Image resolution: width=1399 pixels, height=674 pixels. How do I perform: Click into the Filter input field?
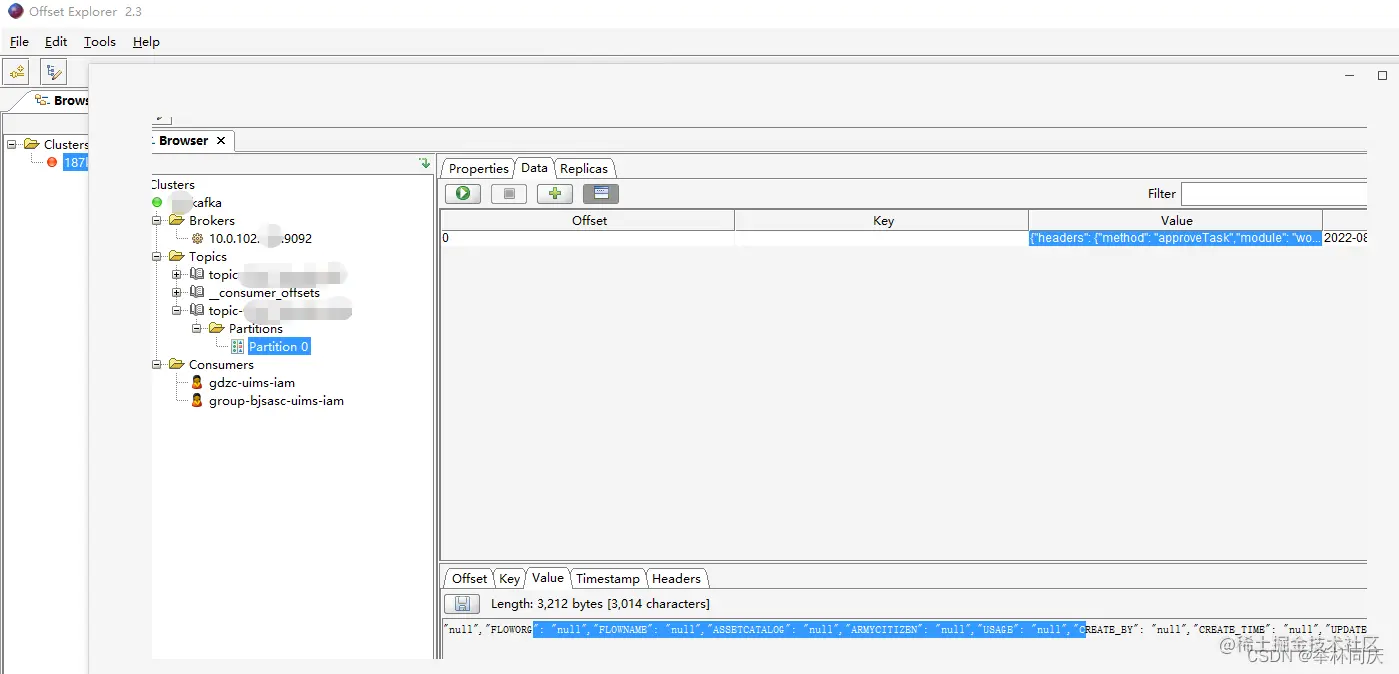click(1273, 194)
